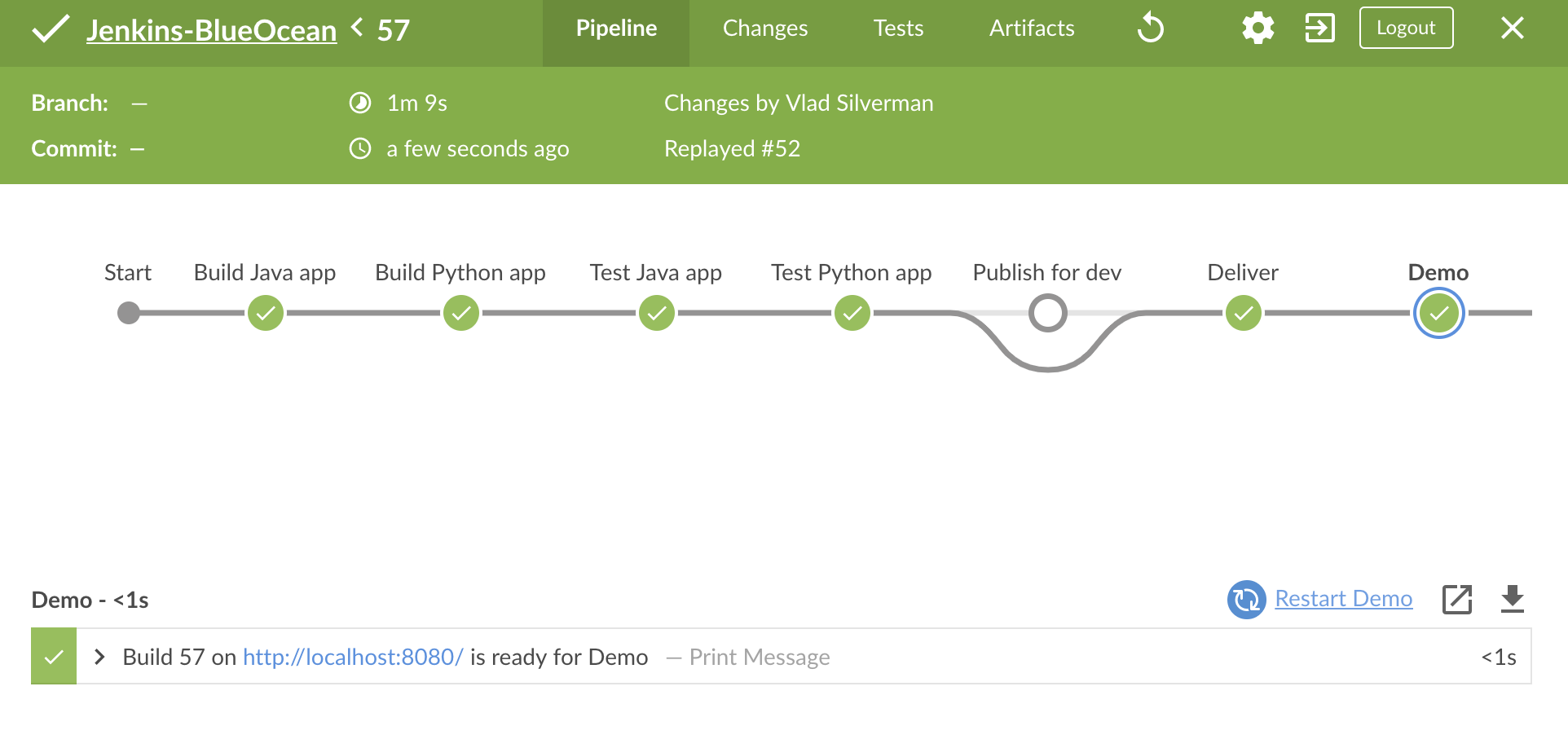Follow the http://localhost:8080/ link

(x=353, y=657)
